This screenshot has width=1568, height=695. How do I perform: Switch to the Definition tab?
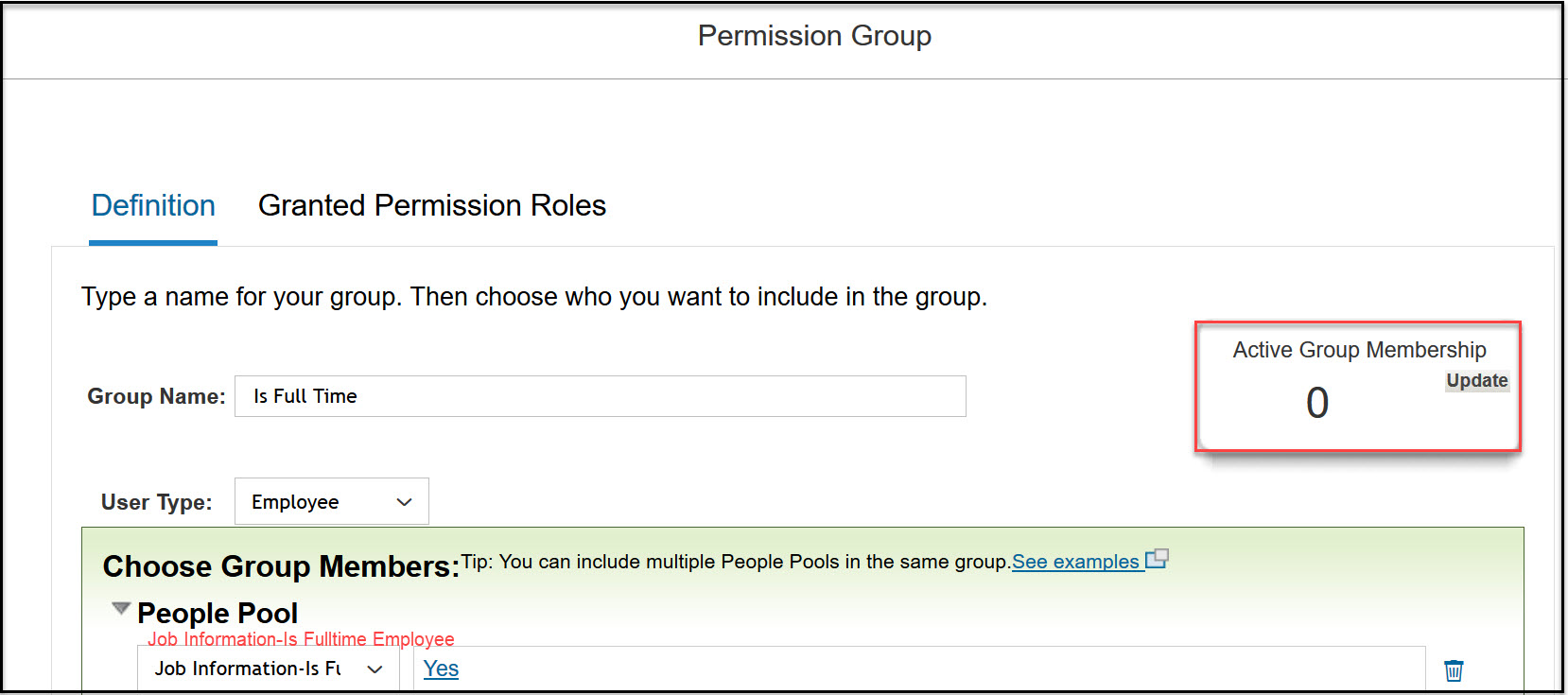(x=153, y=205)
